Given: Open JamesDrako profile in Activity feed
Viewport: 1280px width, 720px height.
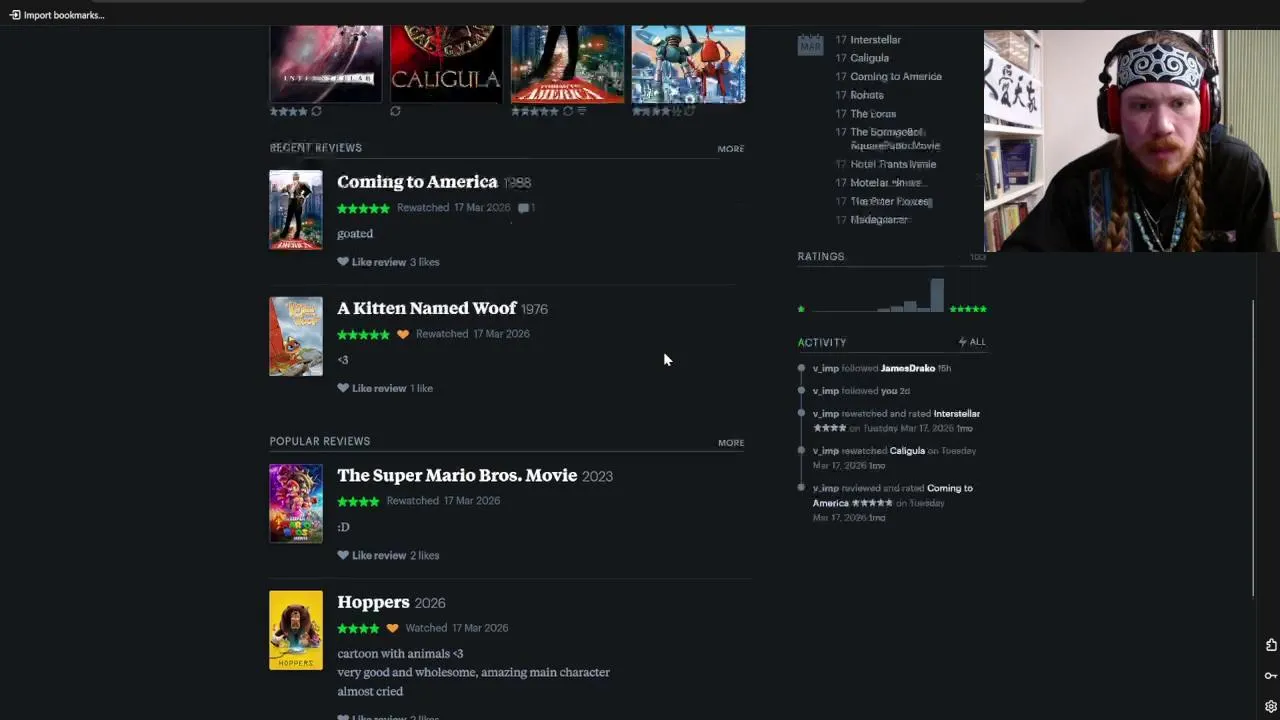Looking at the screenshot, I should (x=907, y=368).
